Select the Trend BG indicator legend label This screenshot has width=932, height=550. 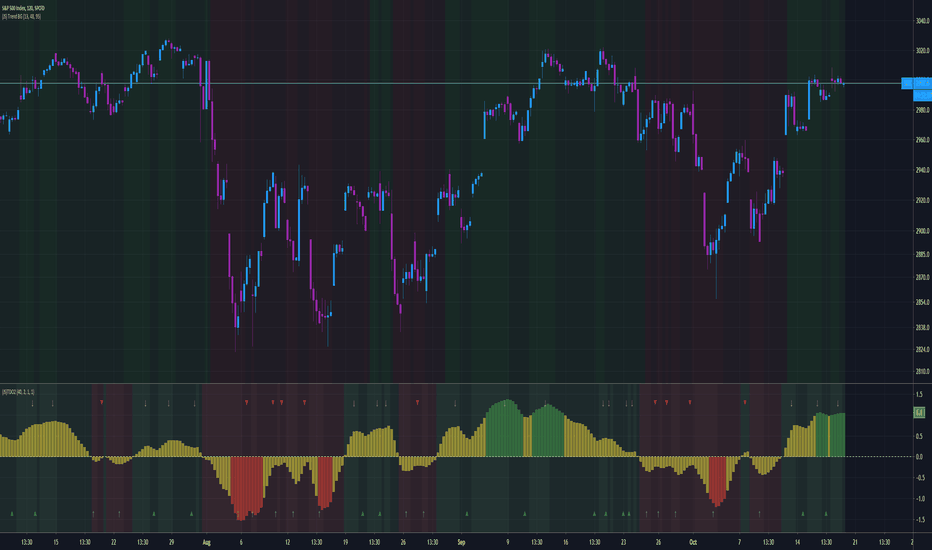click(21, 17)
